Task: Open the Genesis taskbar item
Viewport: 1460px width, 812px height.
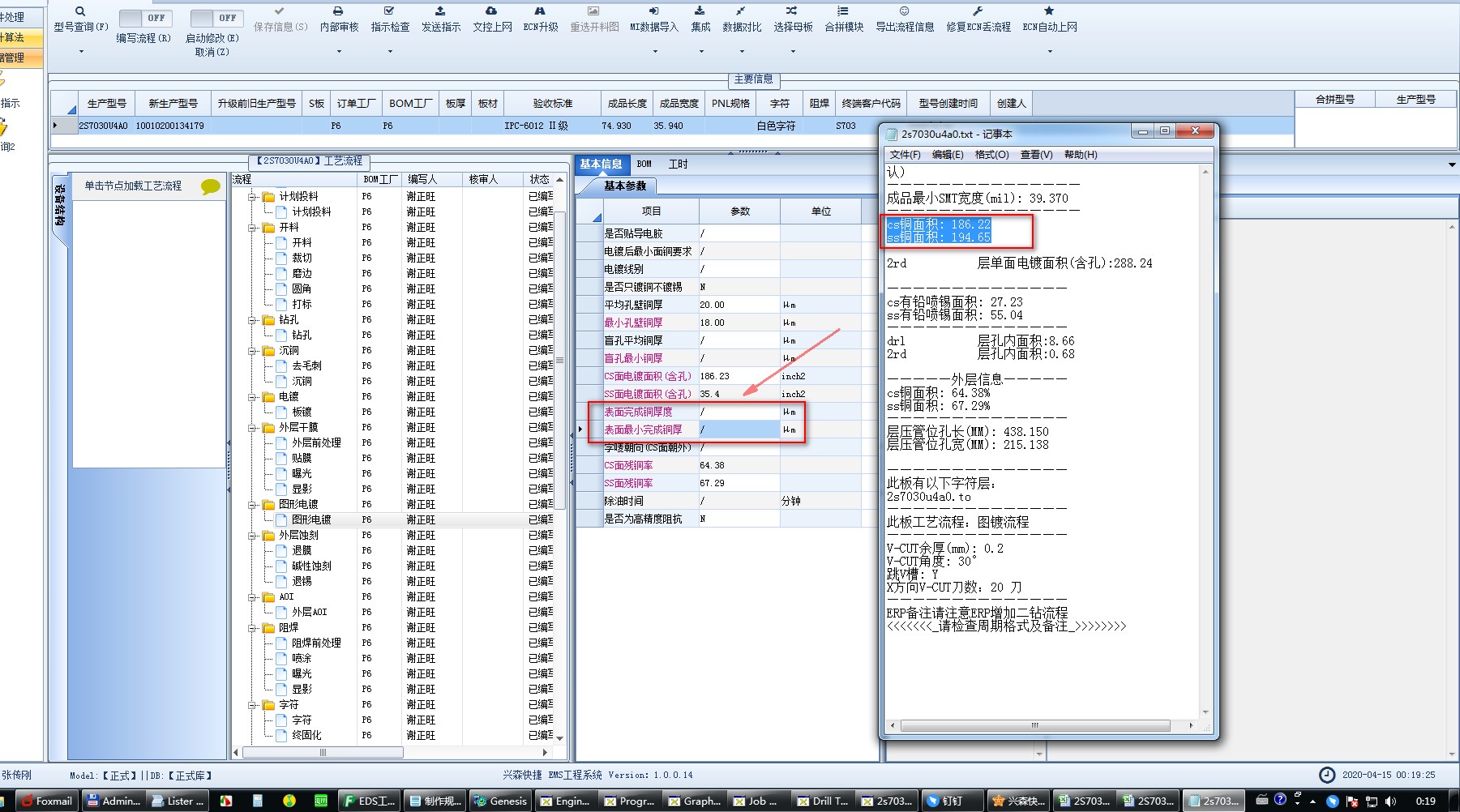Action: pyautogui.click(x=501, y=801)
